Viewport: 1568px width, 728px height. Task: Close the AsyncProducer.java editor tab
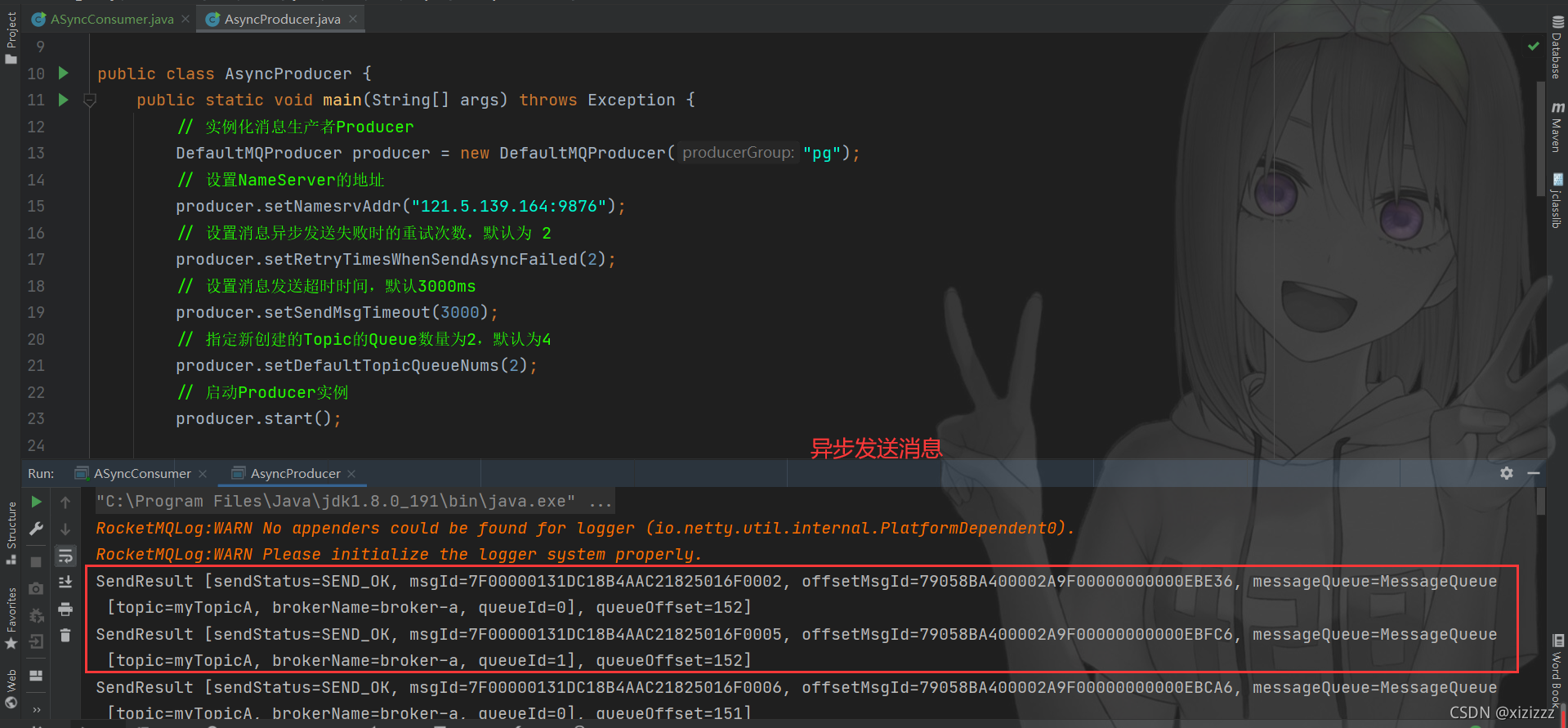pyautogui.click(x=353, y=19)
